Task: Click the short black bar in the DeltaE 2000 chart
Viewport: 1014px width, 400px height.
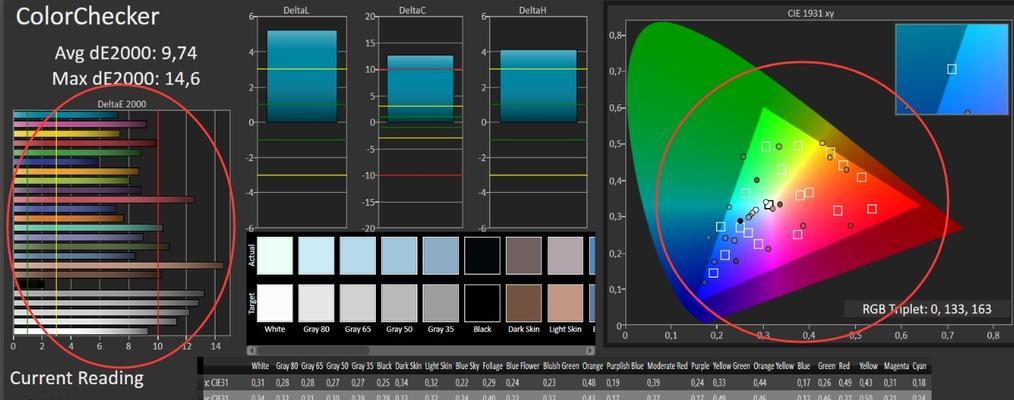Action: (x=29, y=284)
